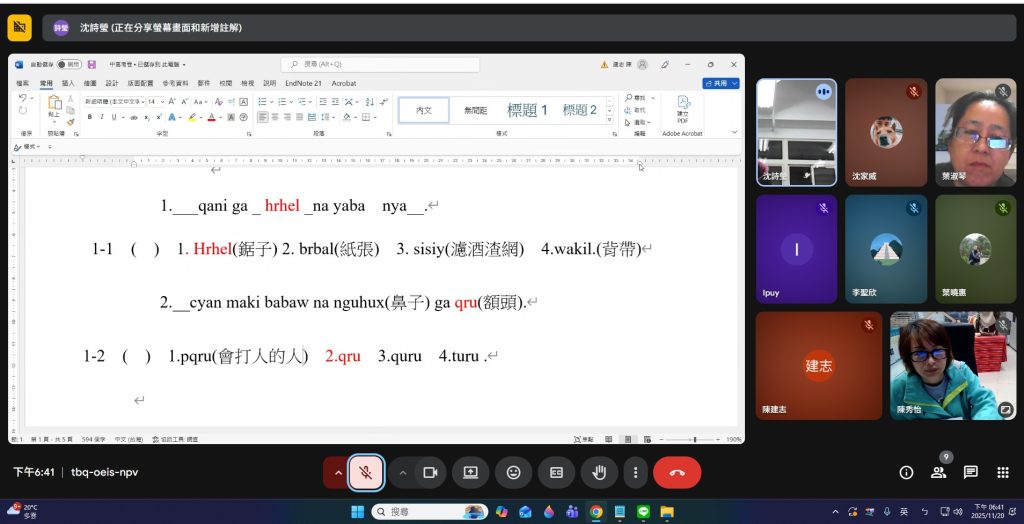This screenshot has height=524, width=1024.
Task: Open the activities grid icon
Action: click(1002, 472)
